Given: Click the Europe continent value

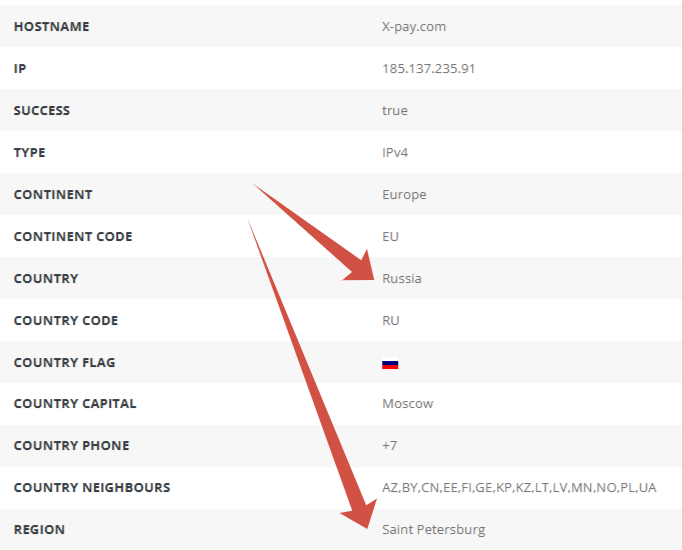Looking at the screenshot, I should pos(404,195).
